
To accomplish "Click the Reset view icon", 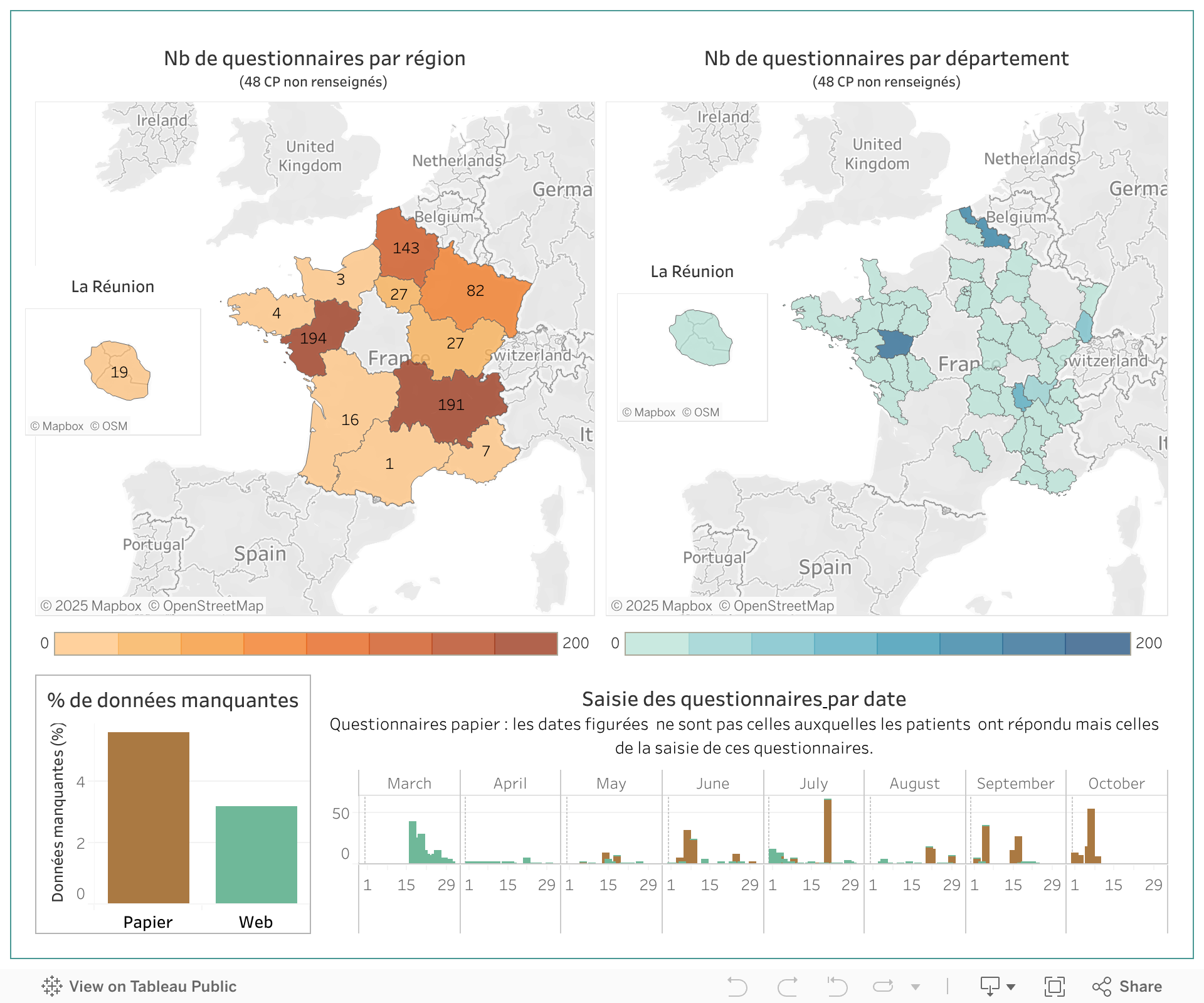I will (837, 986).
